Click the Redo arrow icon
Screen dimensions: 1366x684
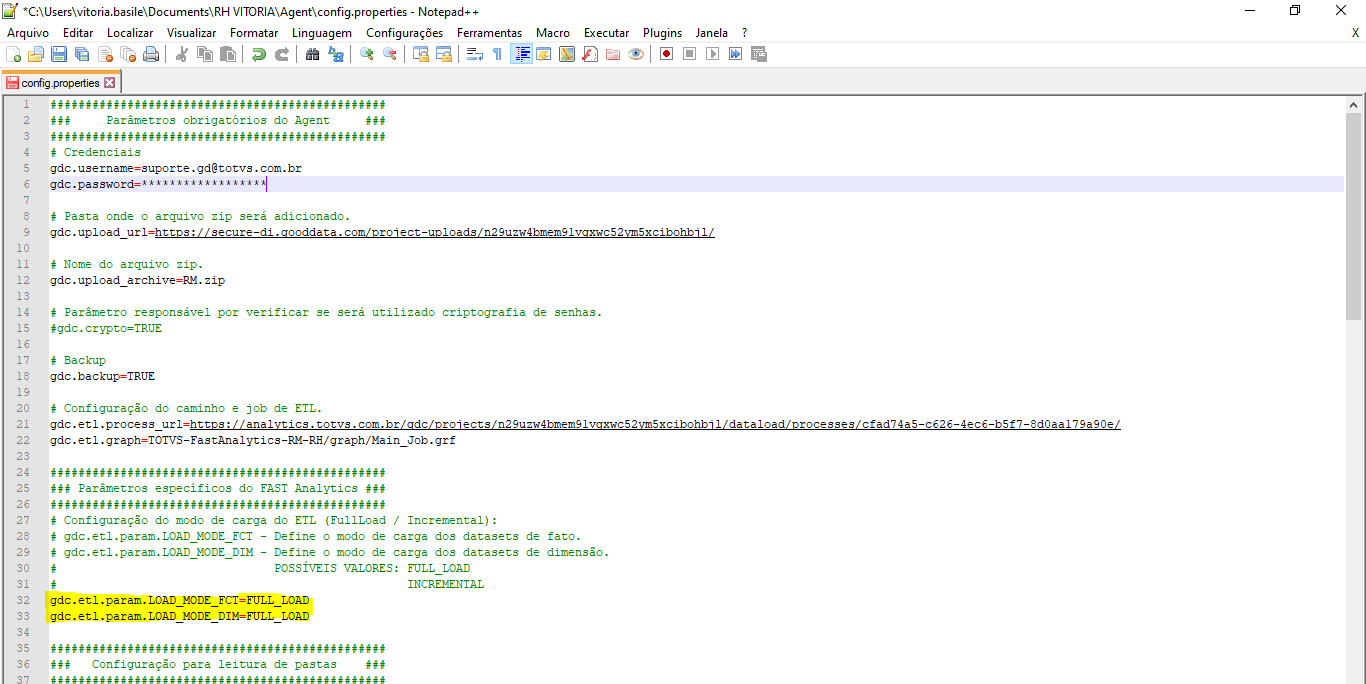tap(282, 54)
